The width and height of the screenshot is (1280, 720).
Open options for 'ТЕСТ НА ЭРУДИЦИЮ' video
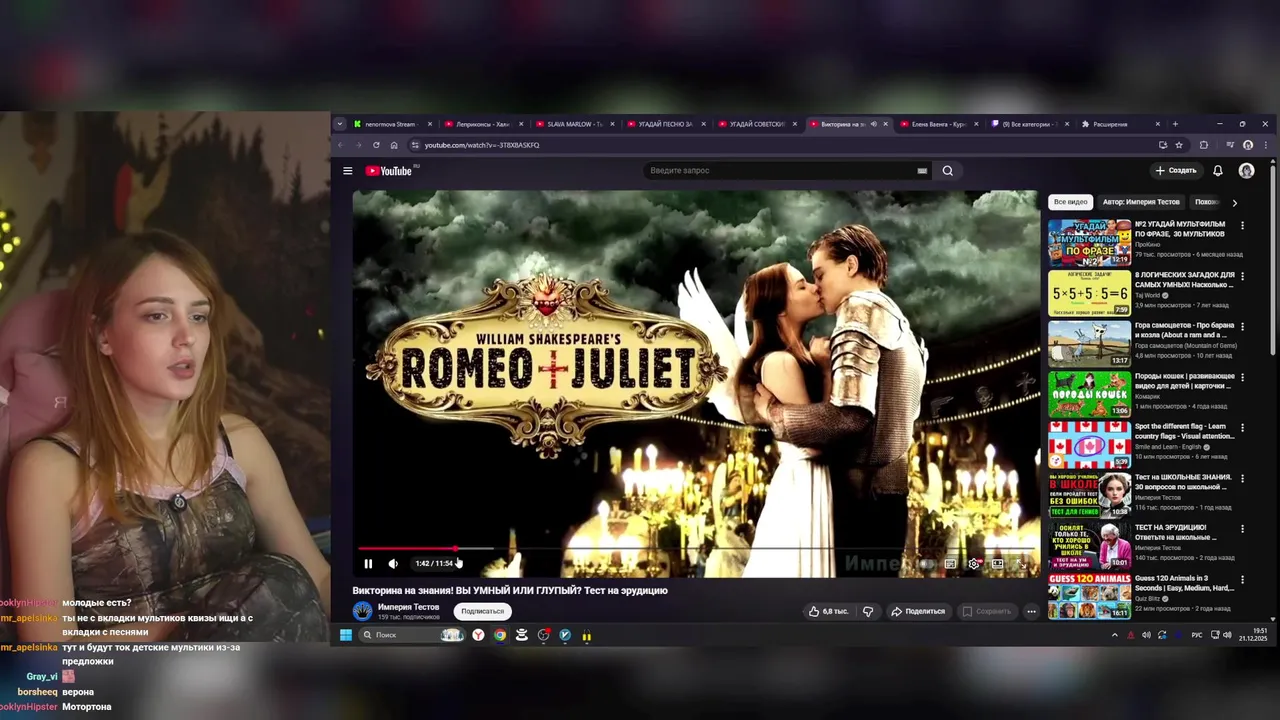click(1242, 529)
